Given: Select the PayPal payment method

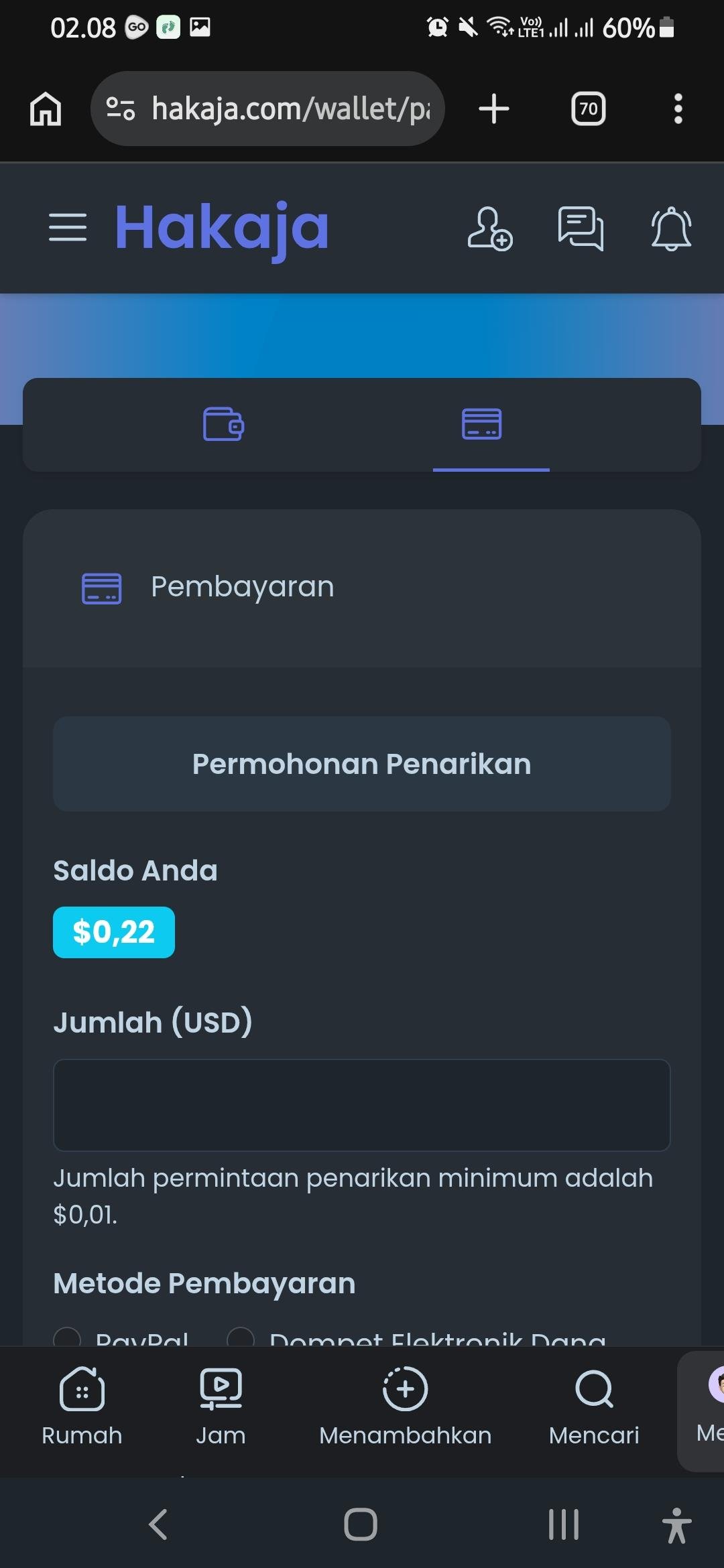Looking at the screenshot, I should pyautogui.click(x=67, y=1338).
